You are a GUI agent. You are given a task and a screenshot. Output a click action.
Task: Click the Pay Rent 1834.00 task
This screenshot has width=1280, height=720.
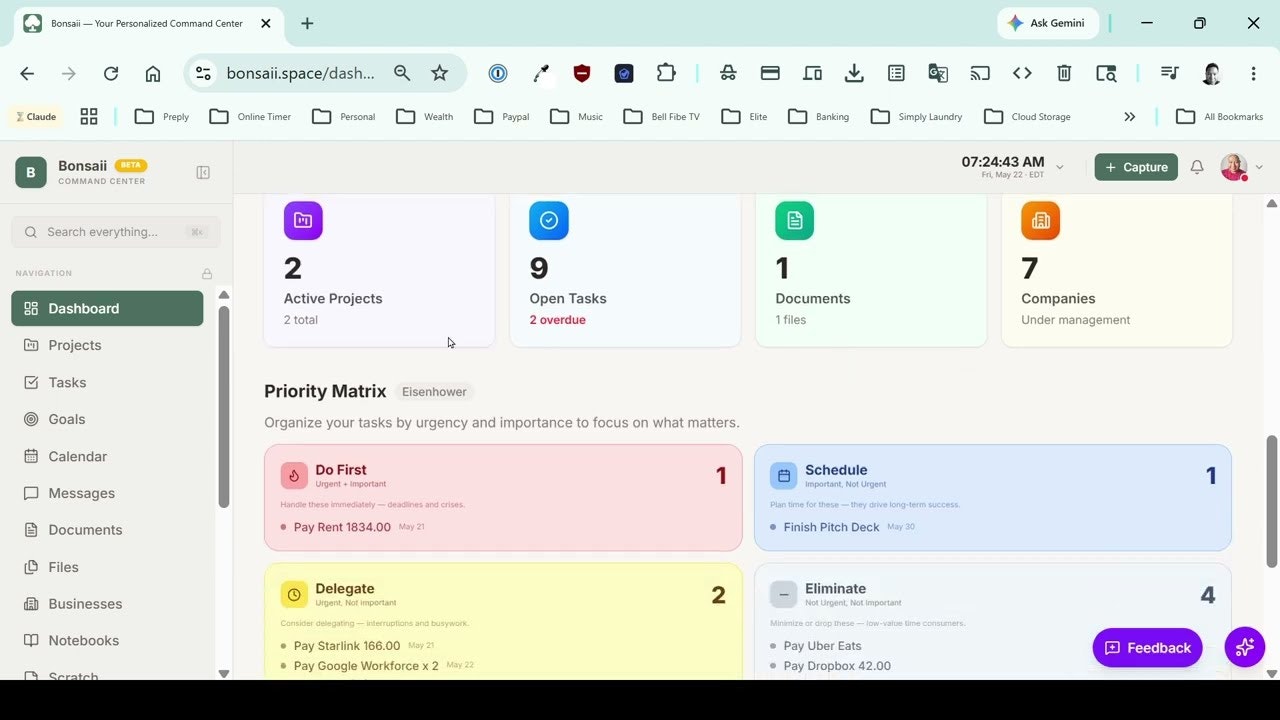342,527
